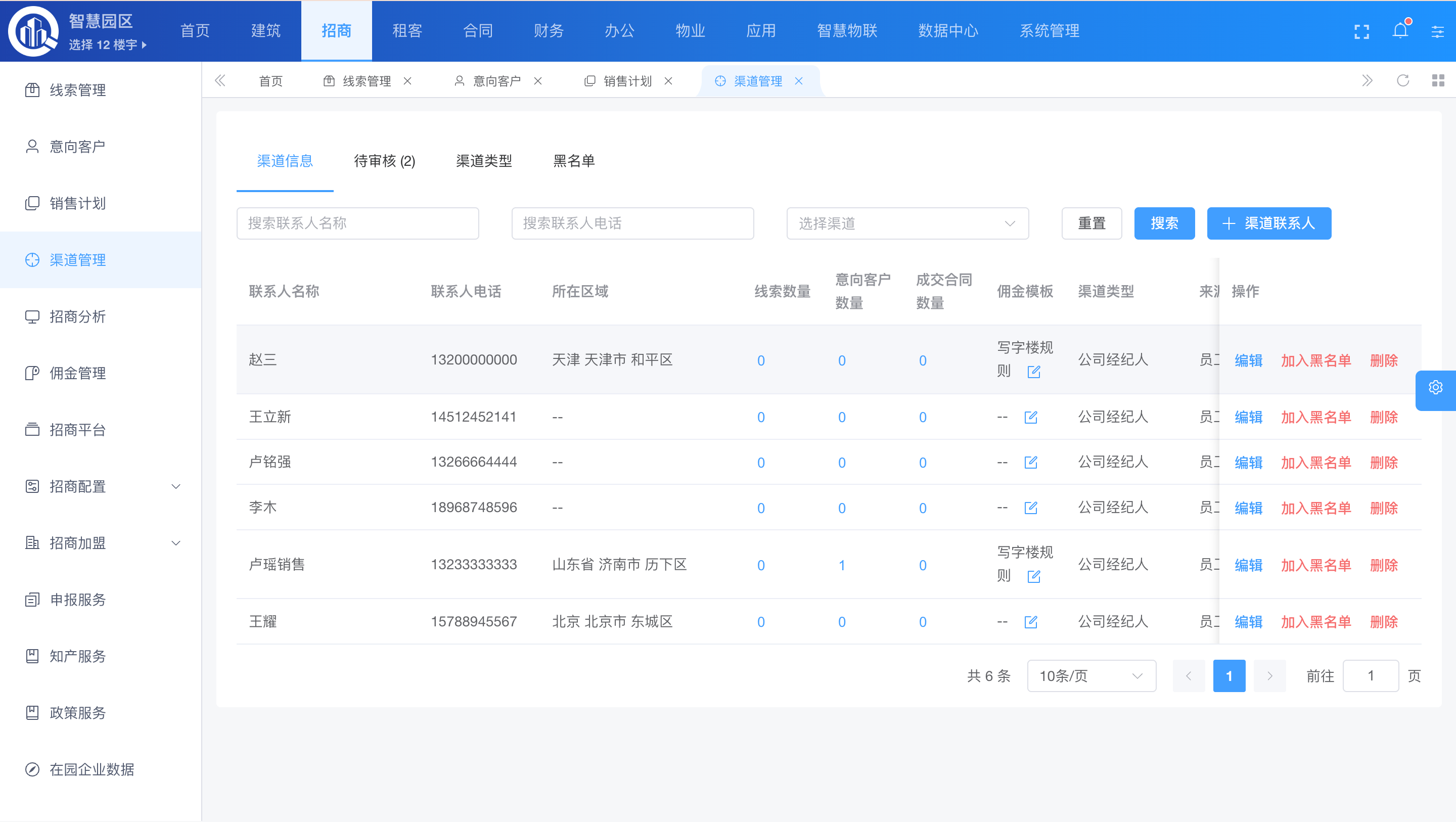Edit commission template for 王立新
Screen dimensions: 1456x822
(x=1030, y=417)
